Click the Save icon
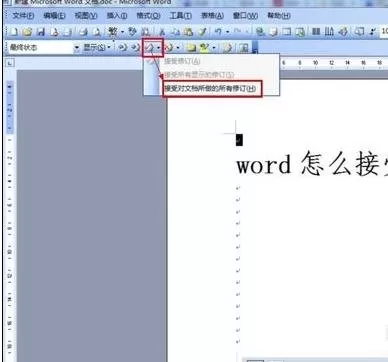388x362 pixels. [x=41, y=32]
